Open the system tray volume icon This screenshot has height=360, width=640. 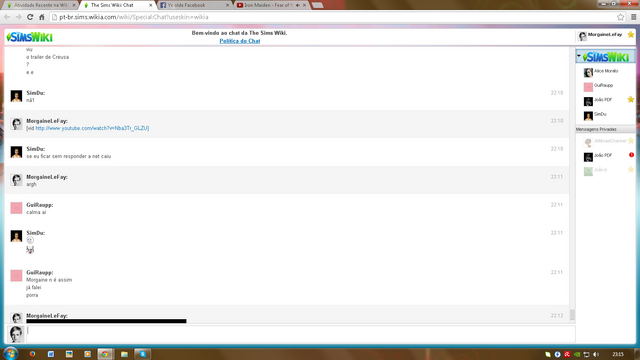pyautogui.click(x=596, y=354)
